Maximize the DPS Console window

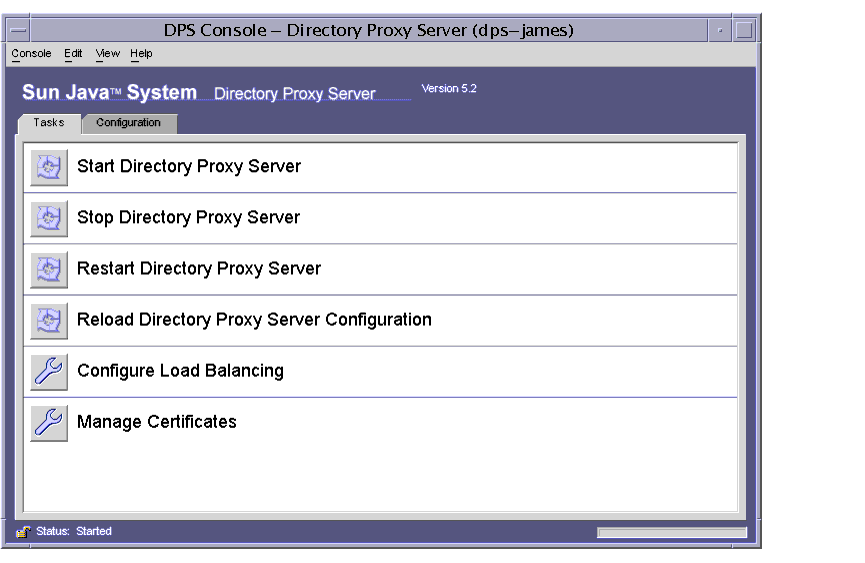[744, 30]
